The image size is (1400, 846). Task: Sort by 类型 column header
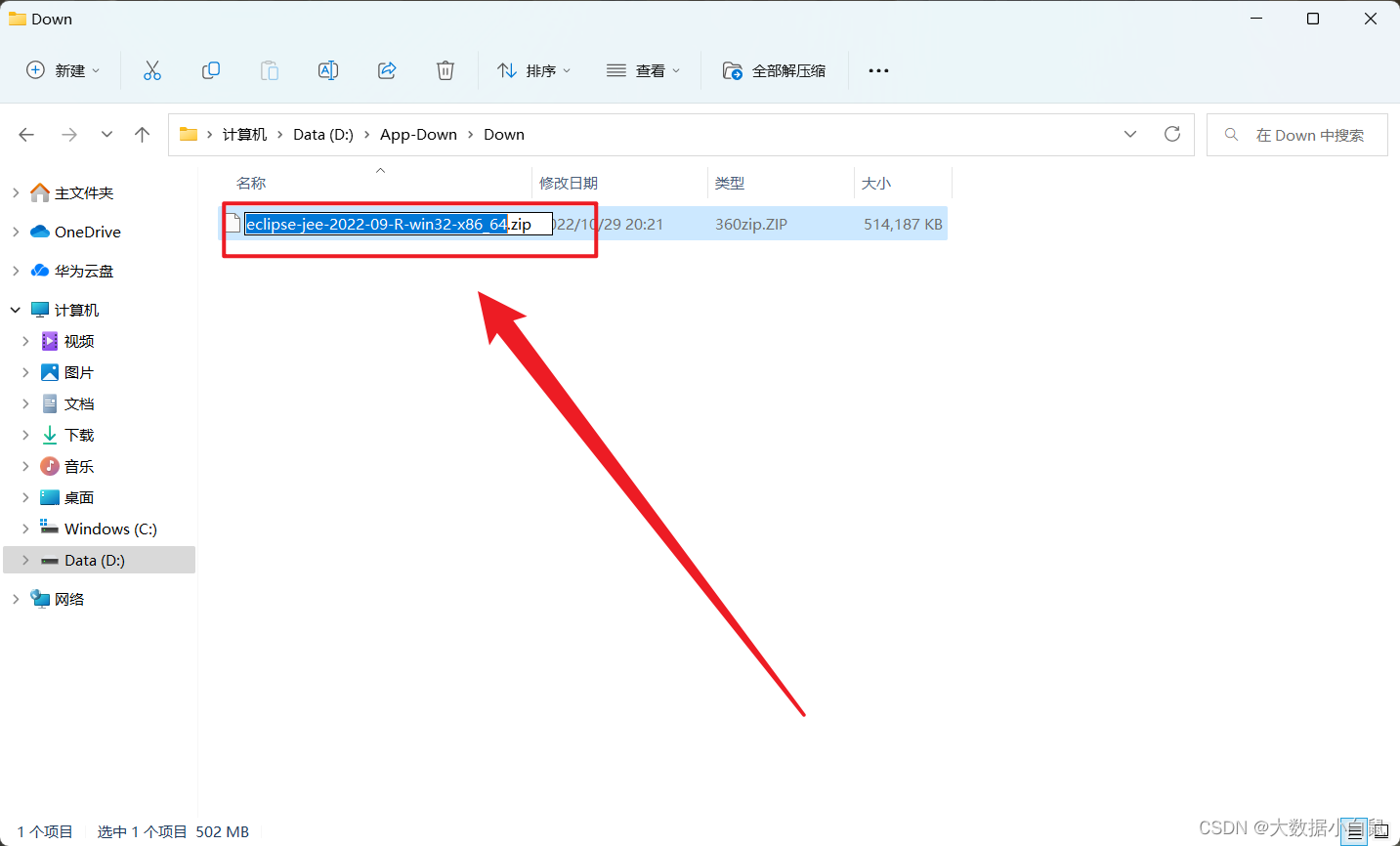point(730,183)
